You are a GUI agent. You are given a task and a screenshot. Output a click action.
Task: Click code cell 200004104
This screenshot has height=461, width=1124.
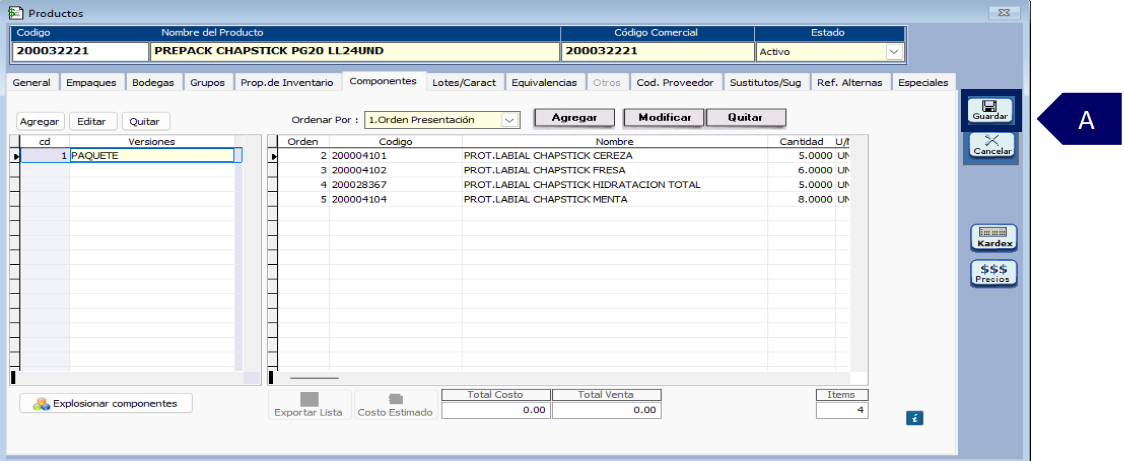[x=396, y=199]
